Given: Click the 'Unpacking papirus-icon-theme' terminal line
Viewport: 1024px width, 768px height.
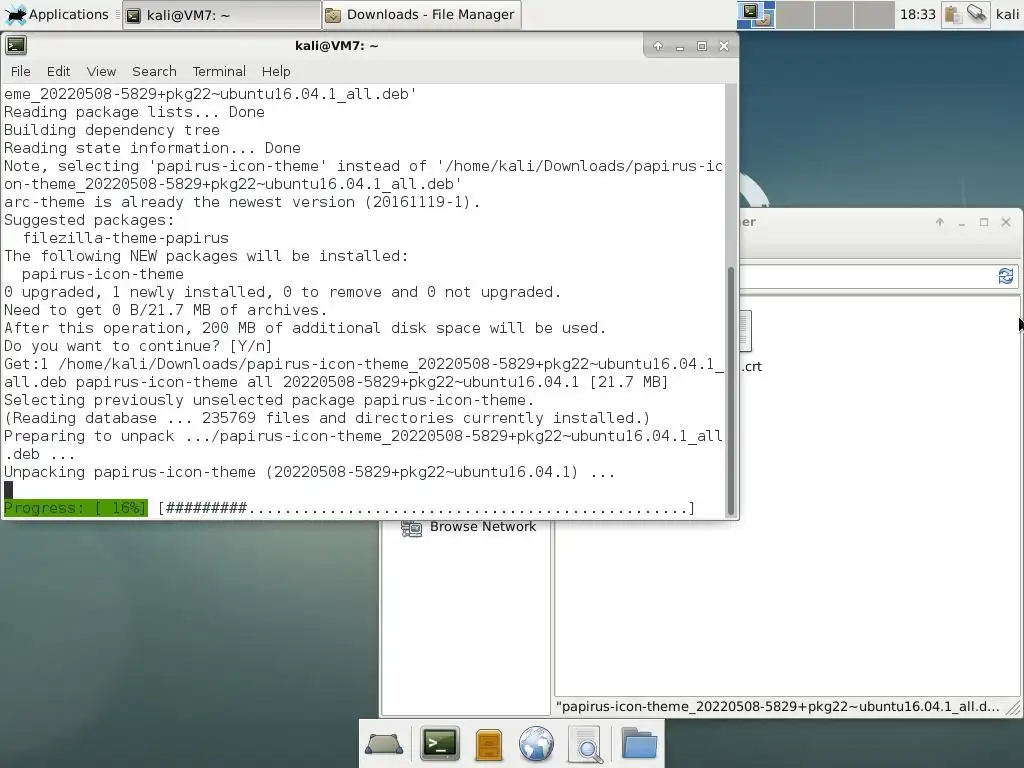Looking at the screenshot, I should click(x=310, y=472).
